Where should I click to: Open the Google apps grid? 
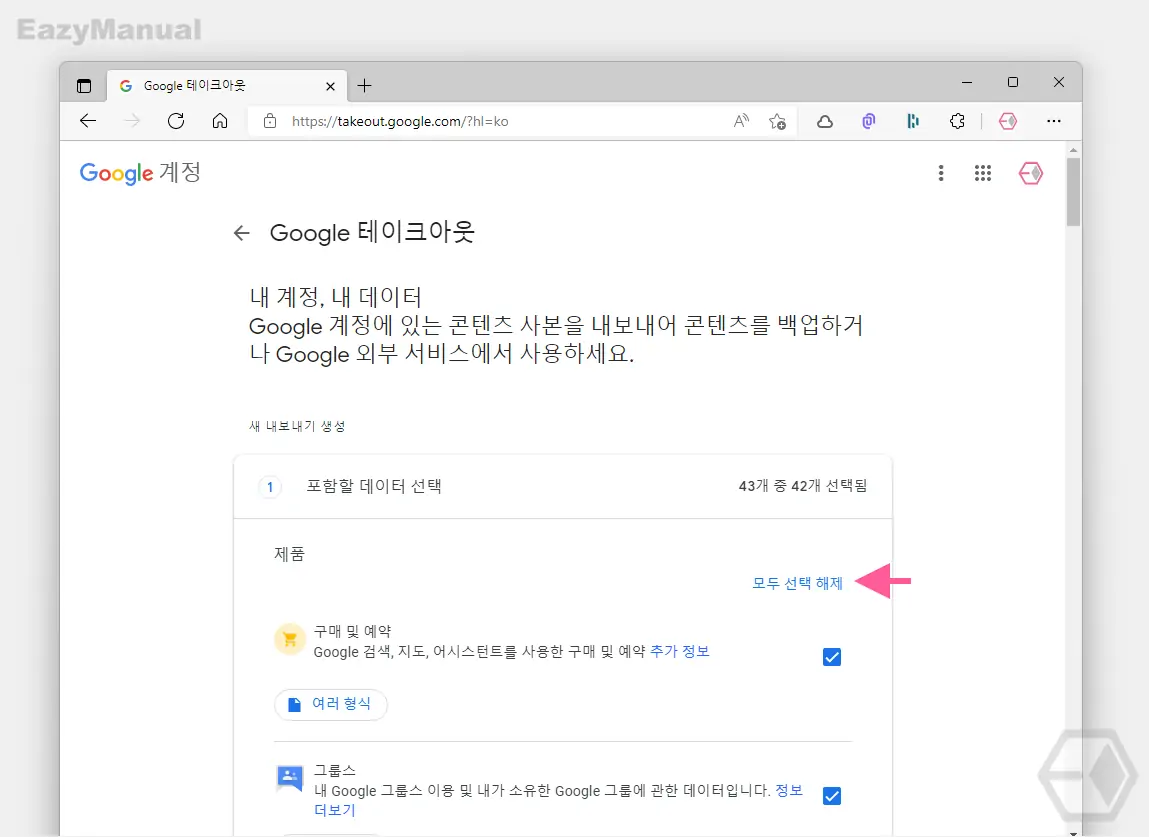coord(983,173)
